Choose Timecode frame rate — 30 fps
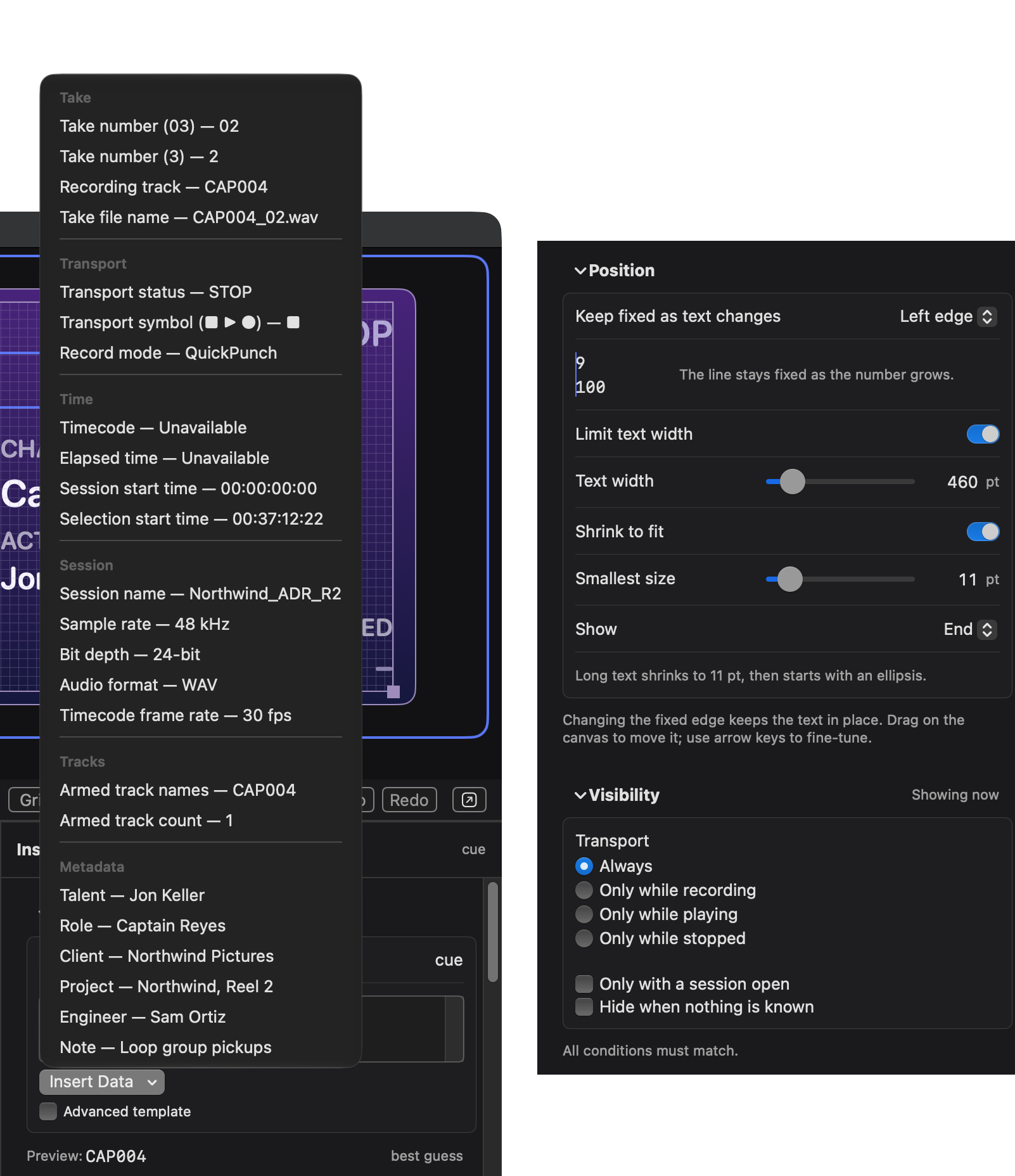This screenshot has width=1015, height=1176. tap(201, 715)
